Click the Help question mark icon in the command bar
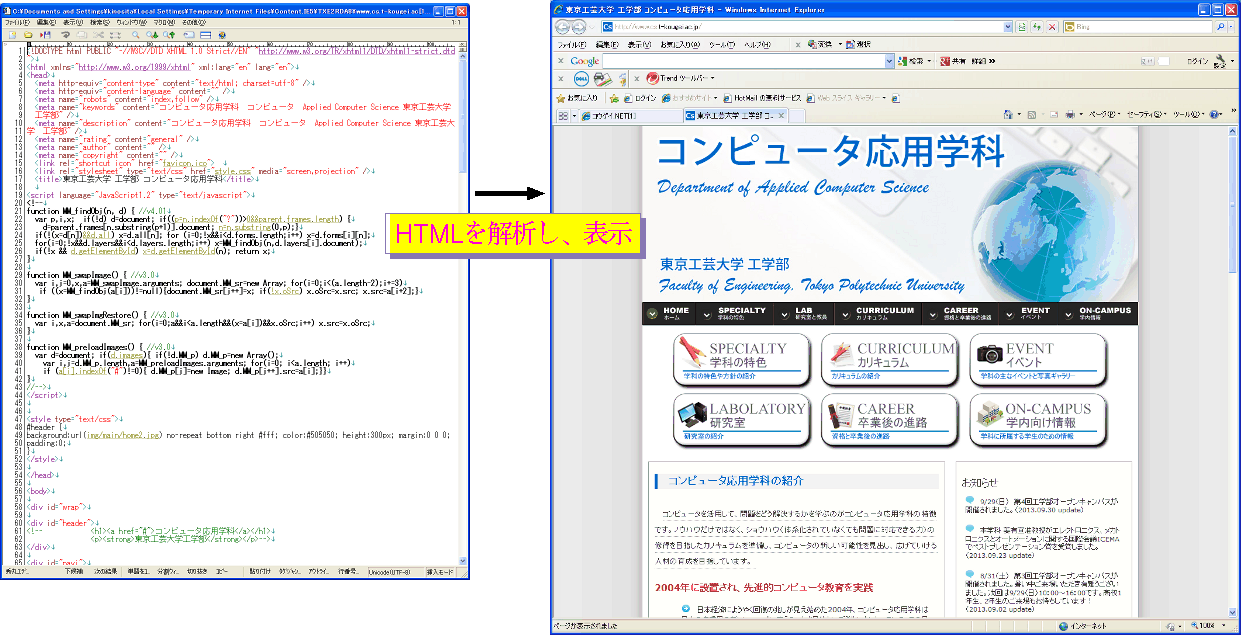This screenshot has height=635, width=1241. tap(1214, 115)
